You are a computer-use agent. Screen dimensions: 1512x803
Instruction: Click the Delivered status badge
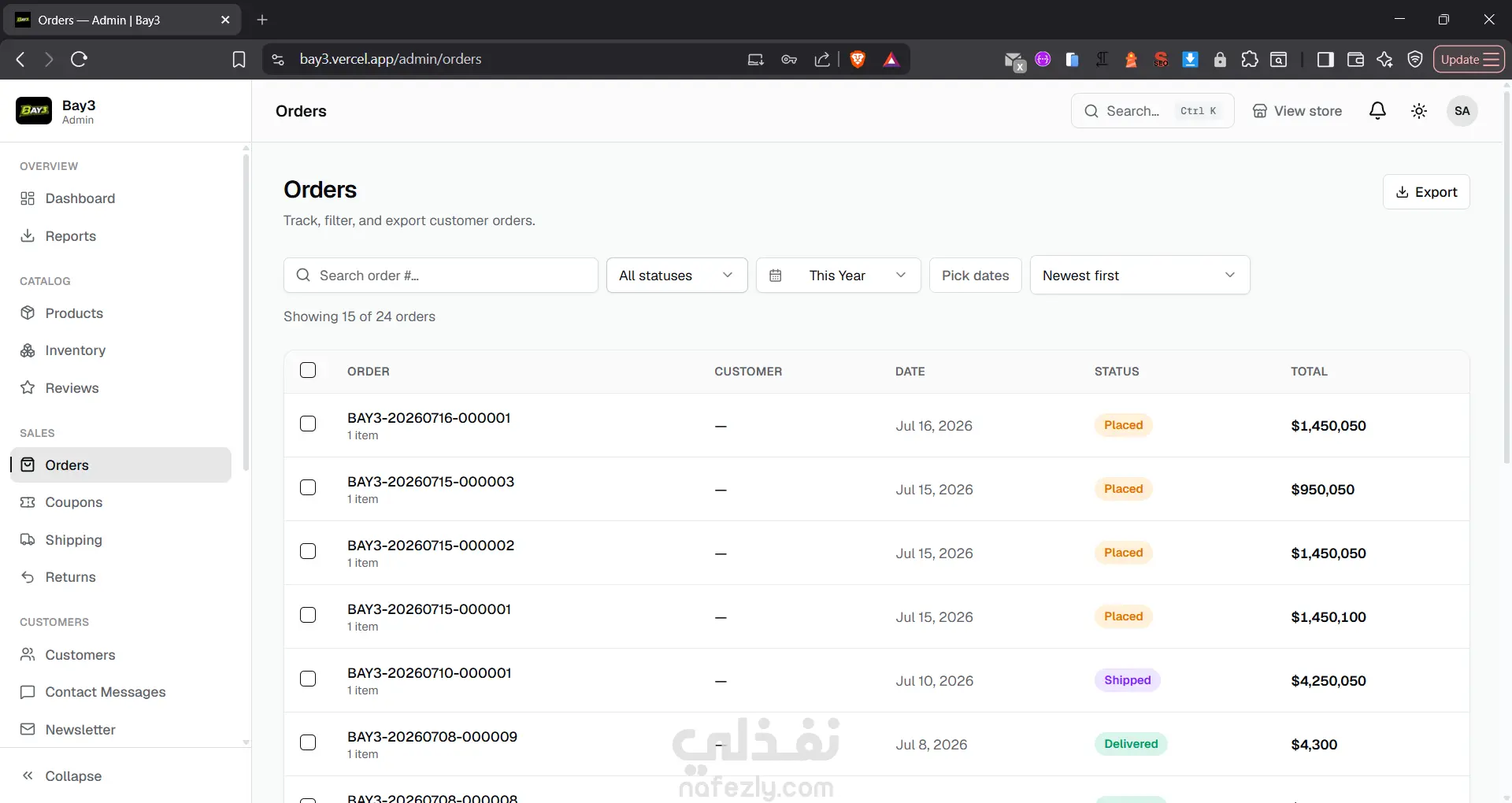(x=1131, y=744)
